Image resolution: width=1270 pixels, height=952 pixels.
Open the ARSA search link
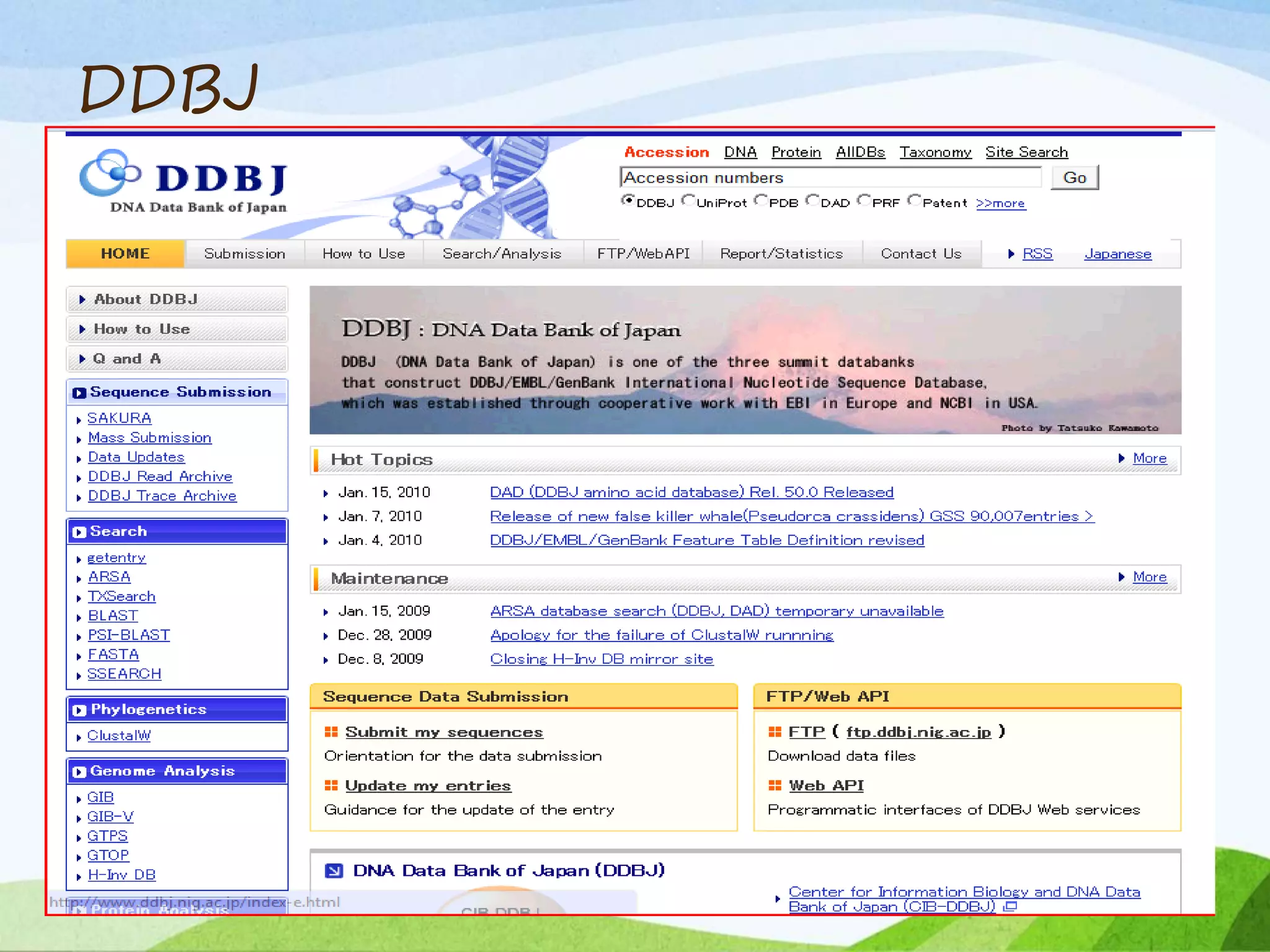pos(109,577)
